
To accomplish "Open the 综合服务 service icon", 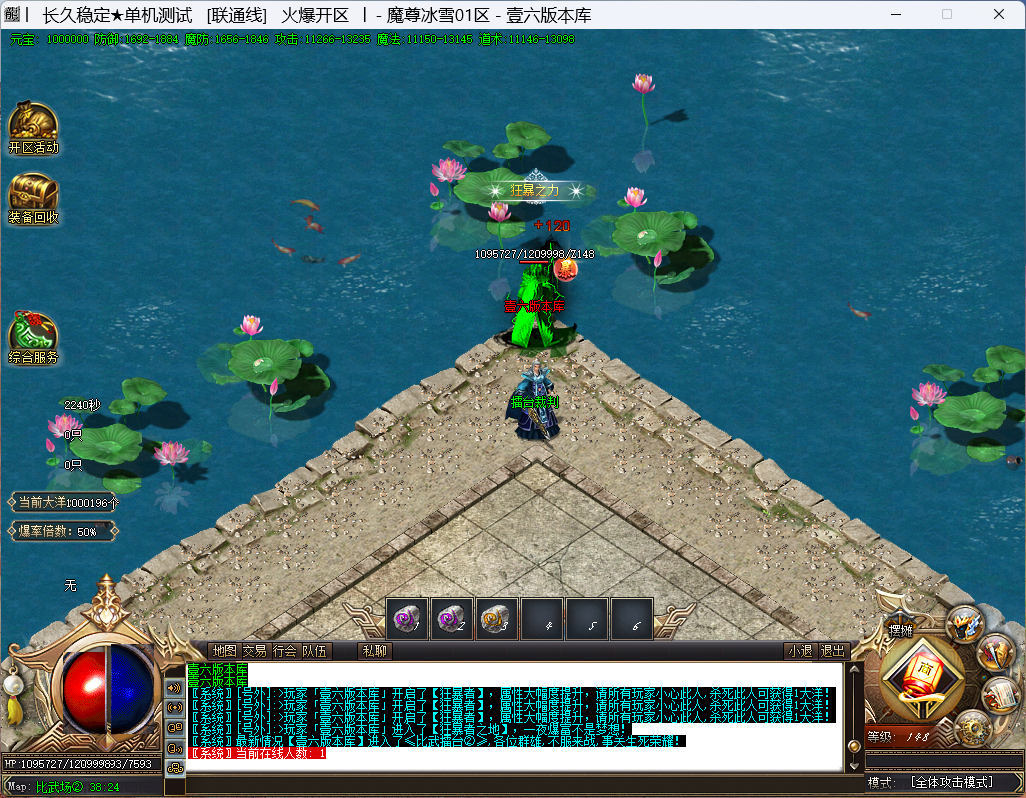I will pyautogui.click(x=33, y=338).
